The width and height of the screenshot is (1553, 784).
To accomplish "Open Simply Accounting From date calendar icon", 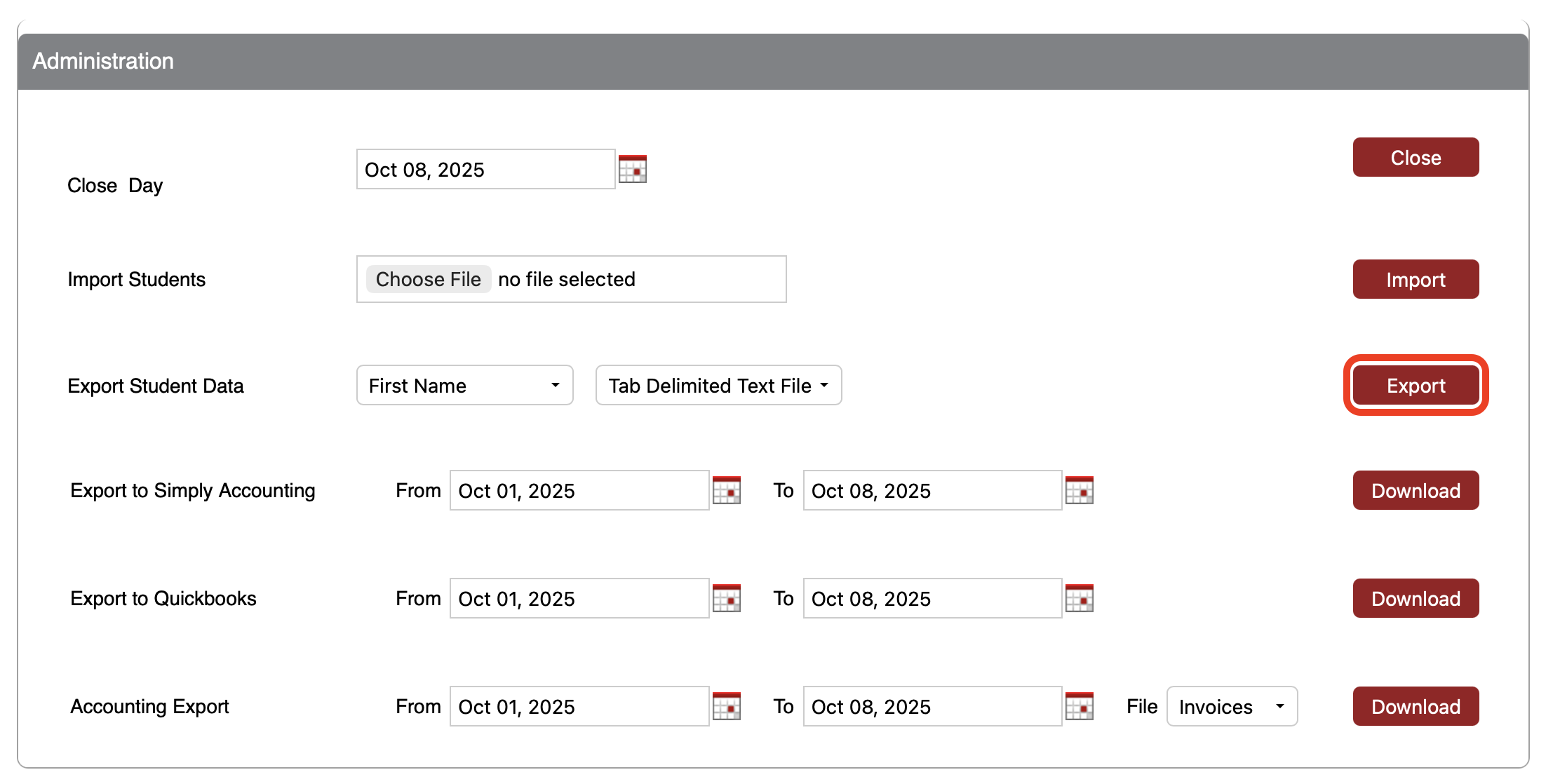I will [x=726, y=490].
